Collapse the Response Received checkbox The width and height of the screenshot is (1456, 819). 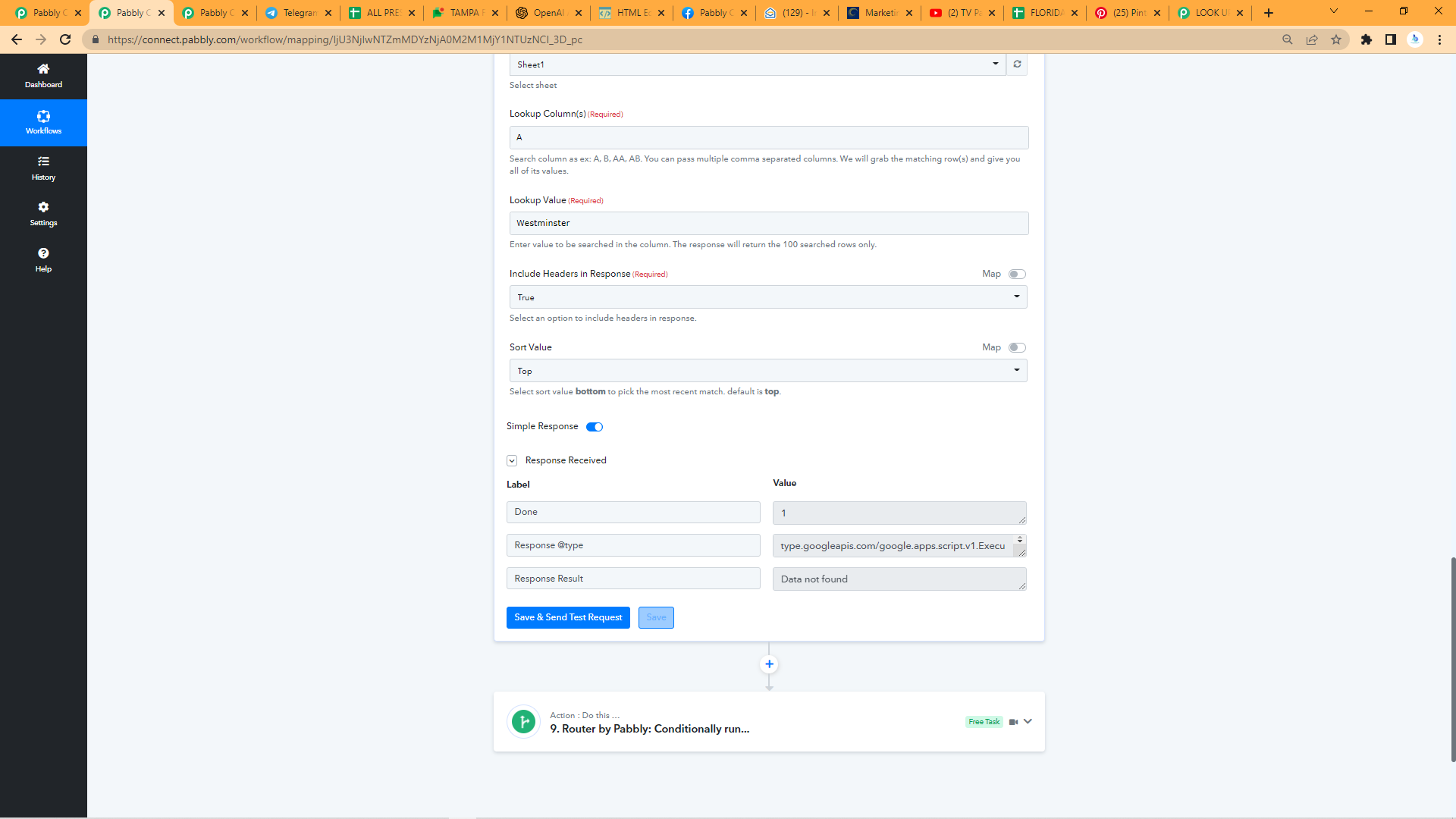pos(512,461)
